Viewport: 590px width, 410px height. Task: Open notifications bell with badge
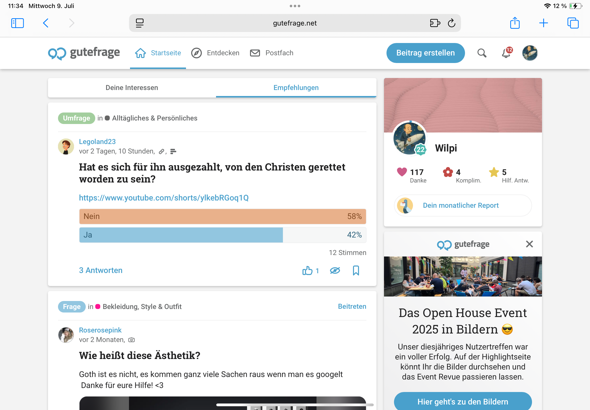click(506, 53)
